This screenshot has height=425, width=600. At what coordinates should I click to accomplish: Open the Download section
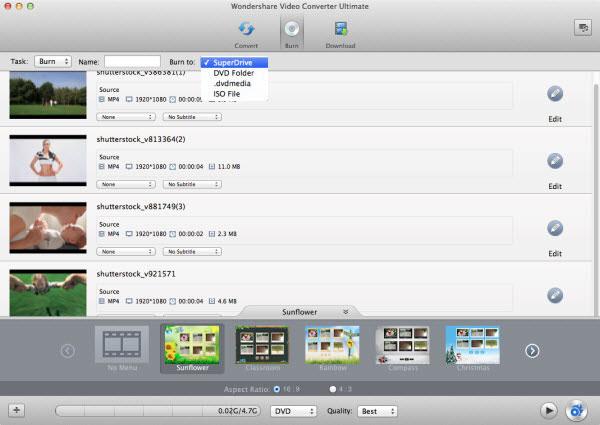click(340, 34)
